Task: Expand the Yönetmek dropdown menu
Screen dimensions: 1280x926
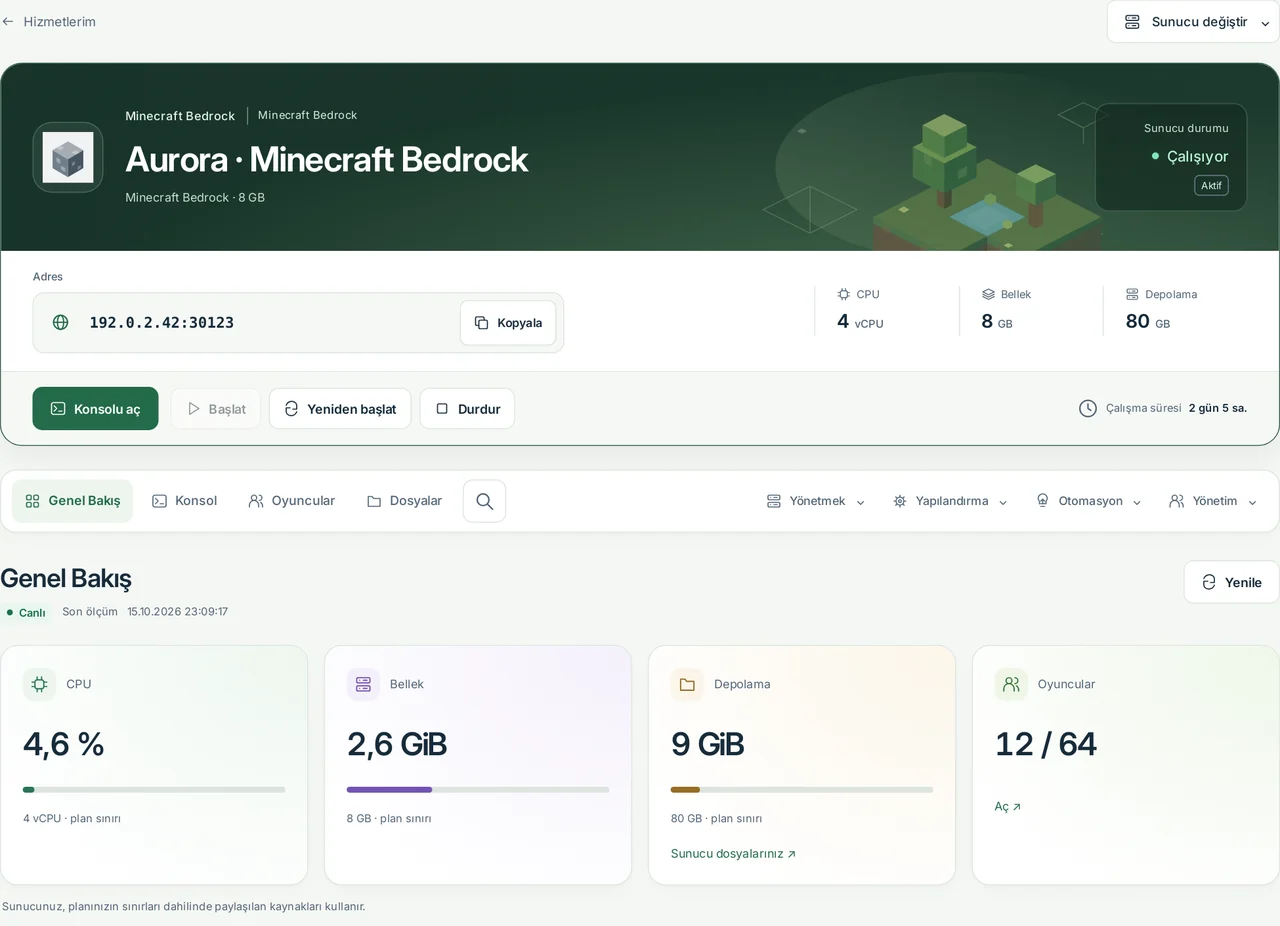Action: [816, 501]
